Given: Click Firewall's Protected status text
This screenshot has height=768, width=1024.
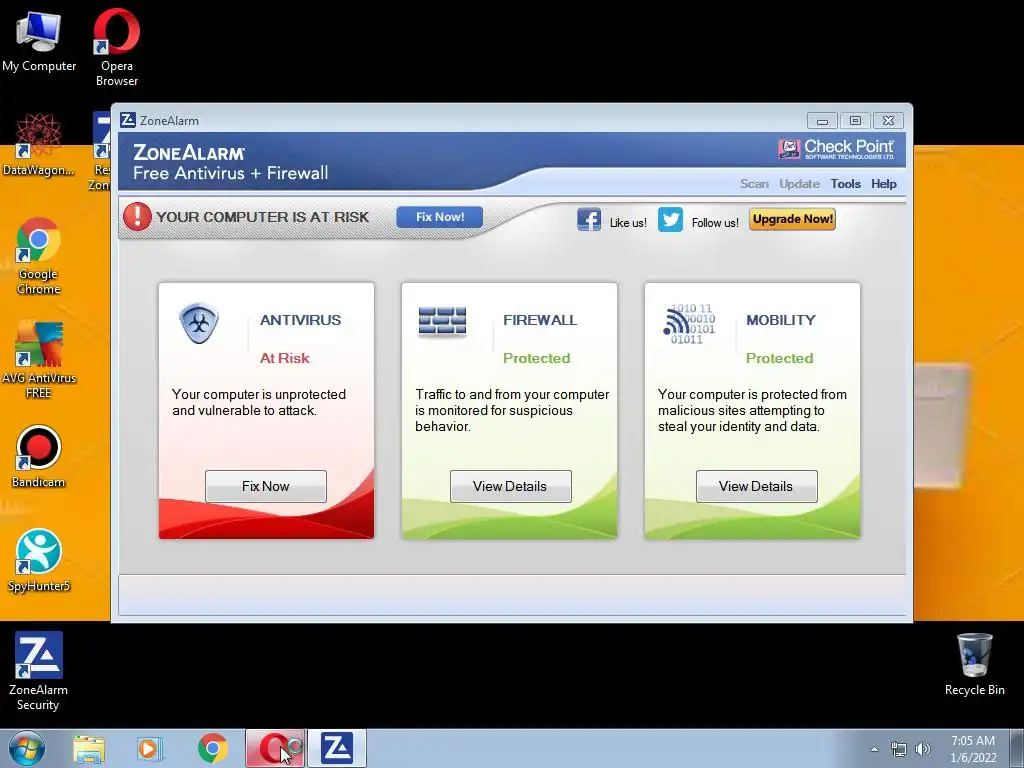Looking at the screenshot, I should [537, 358].
